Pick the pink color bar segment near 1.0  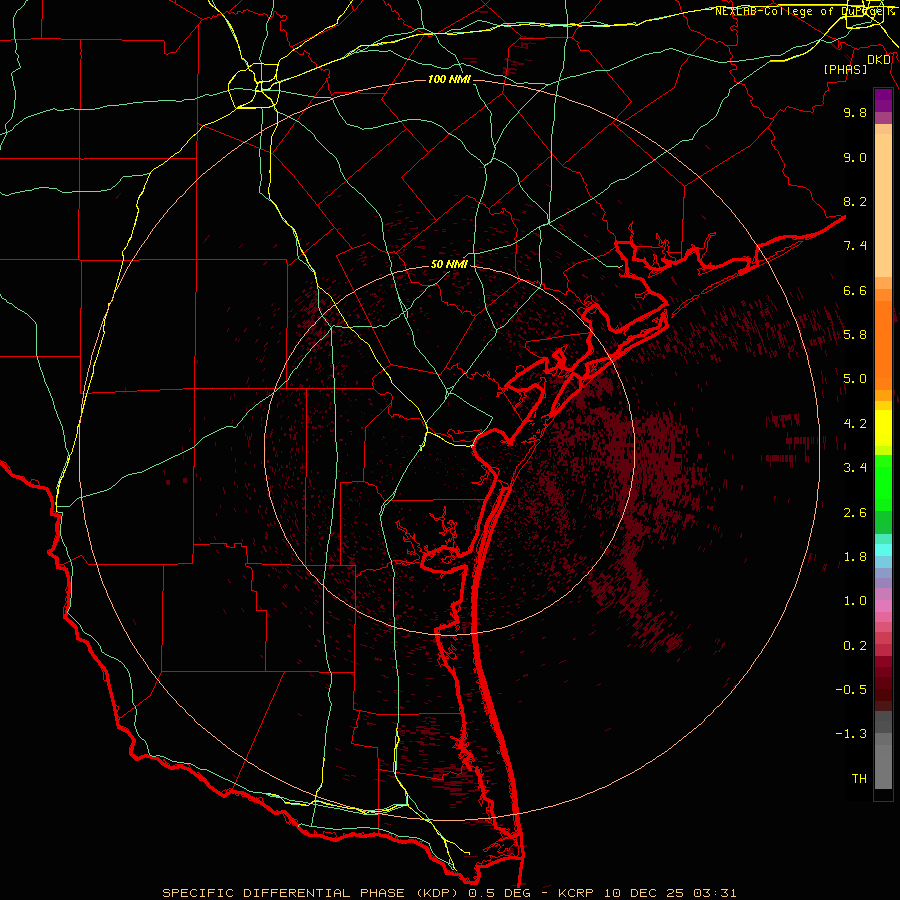coord(883,606)
